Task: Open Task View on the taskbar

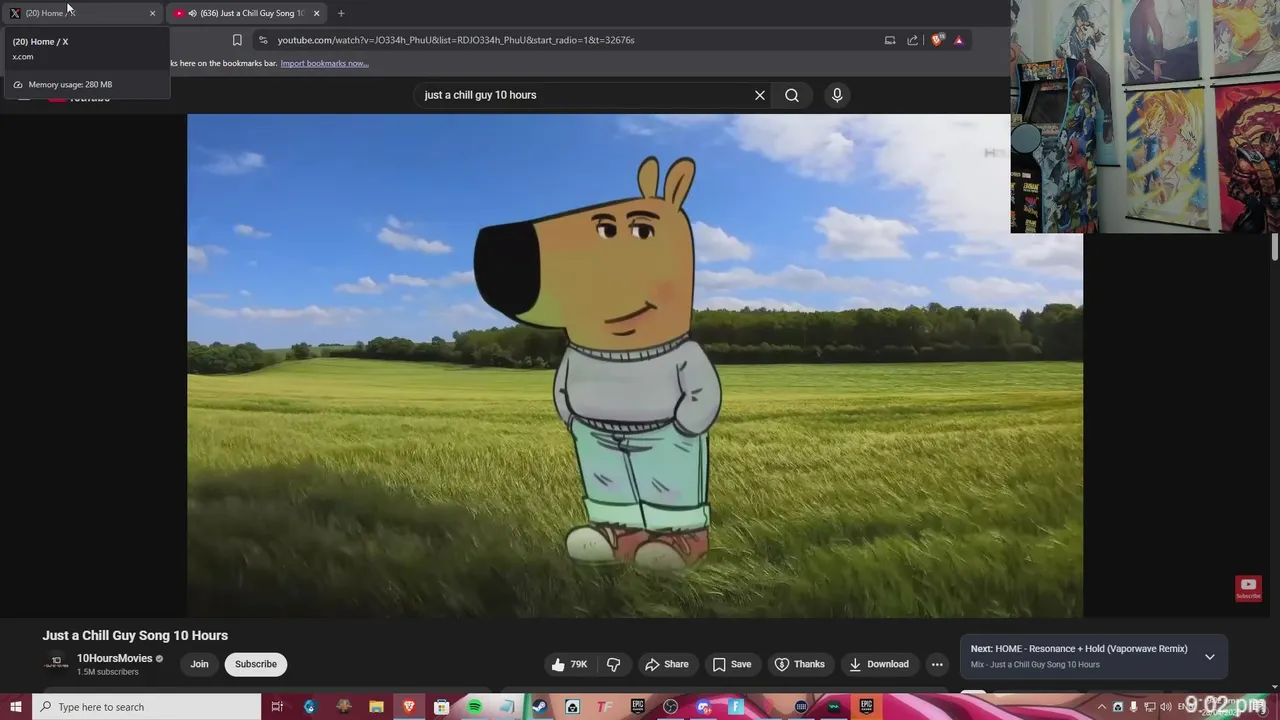Action: 277,707
